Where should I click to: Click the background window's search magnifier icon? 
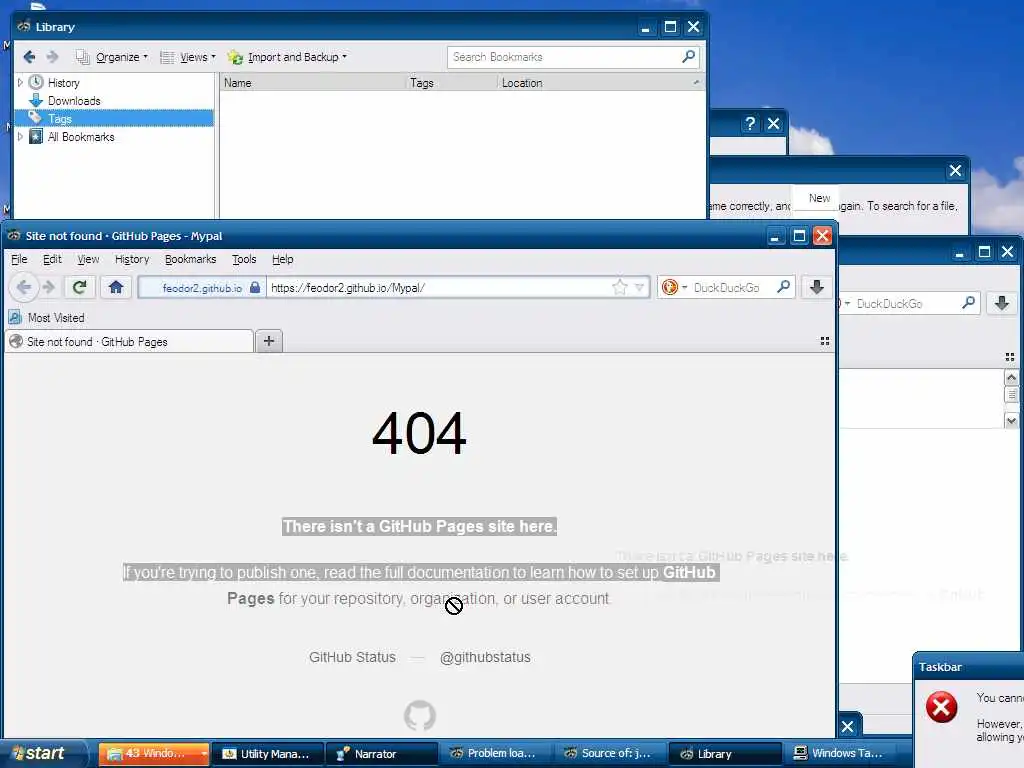coord(968,302)
